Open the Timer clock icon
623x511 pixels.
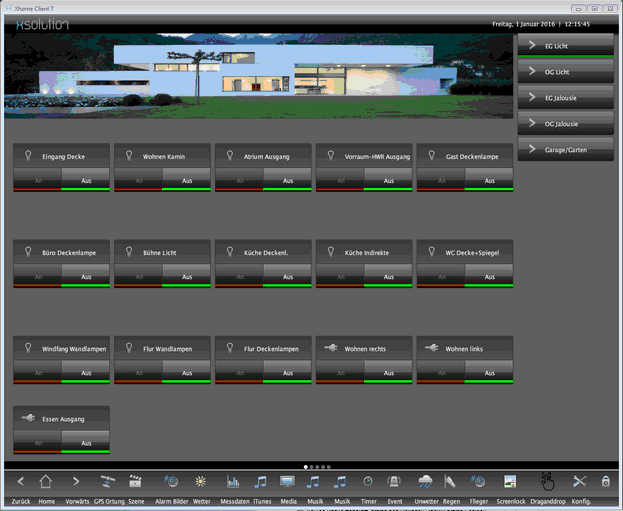pyautogui.click(x=368, y=482)
